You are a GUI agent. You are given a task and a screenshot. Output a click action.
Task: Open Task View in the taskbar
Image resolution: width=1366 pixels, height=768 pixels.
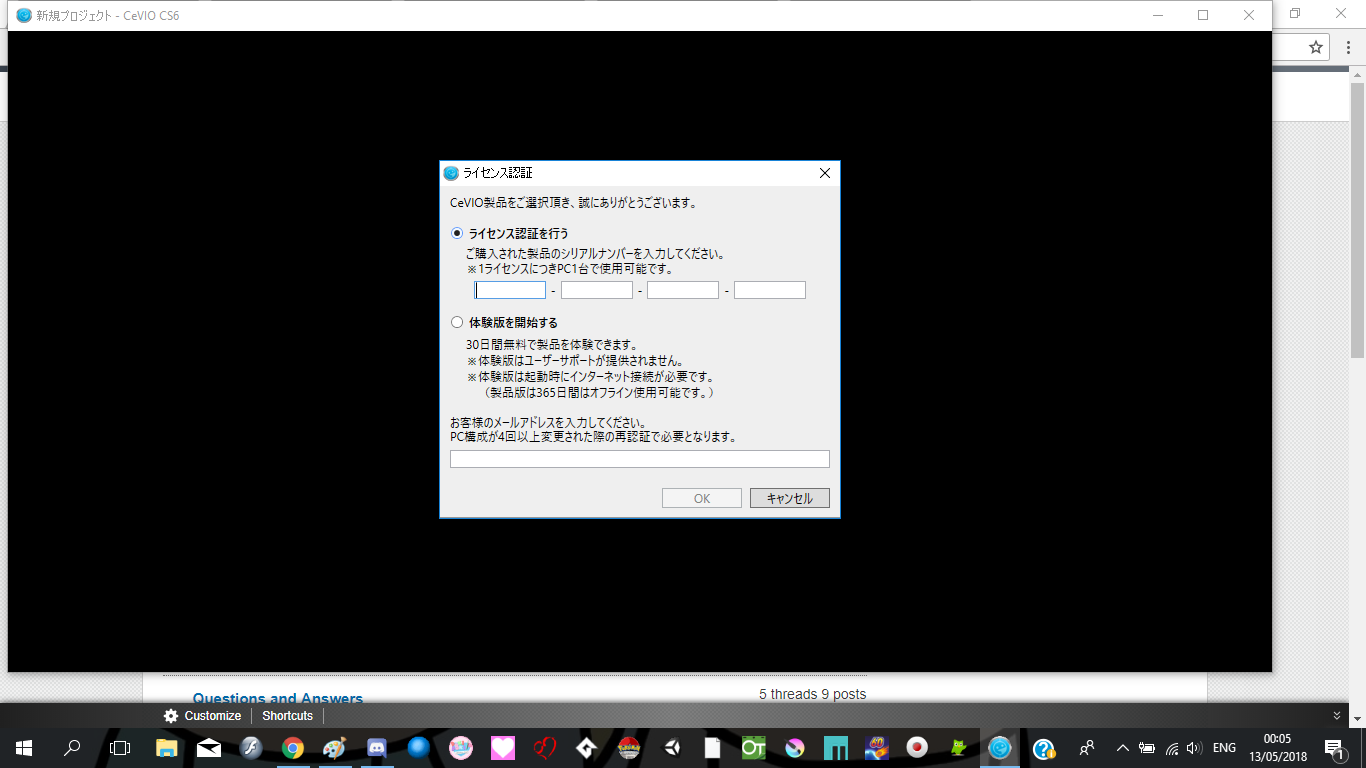click(120, 748)
